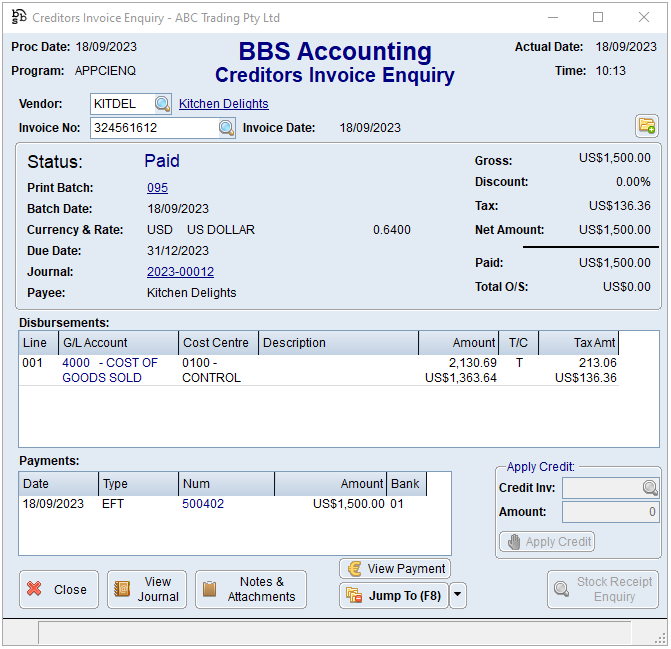Open the Kitchen Delights vendor link

[x=223, y=104]
